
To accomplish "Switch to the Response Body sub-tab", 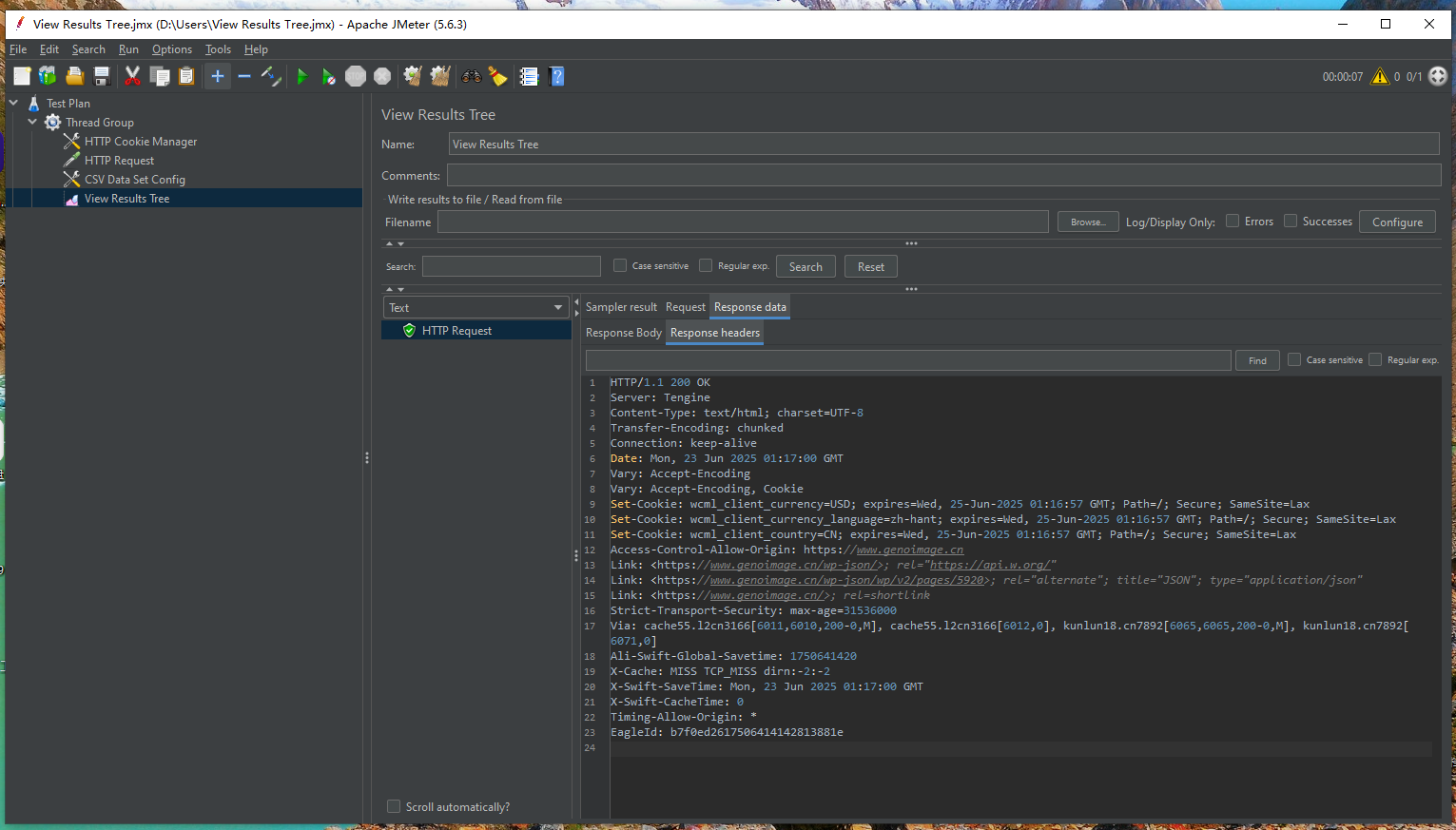I will [x=624, y=333].
